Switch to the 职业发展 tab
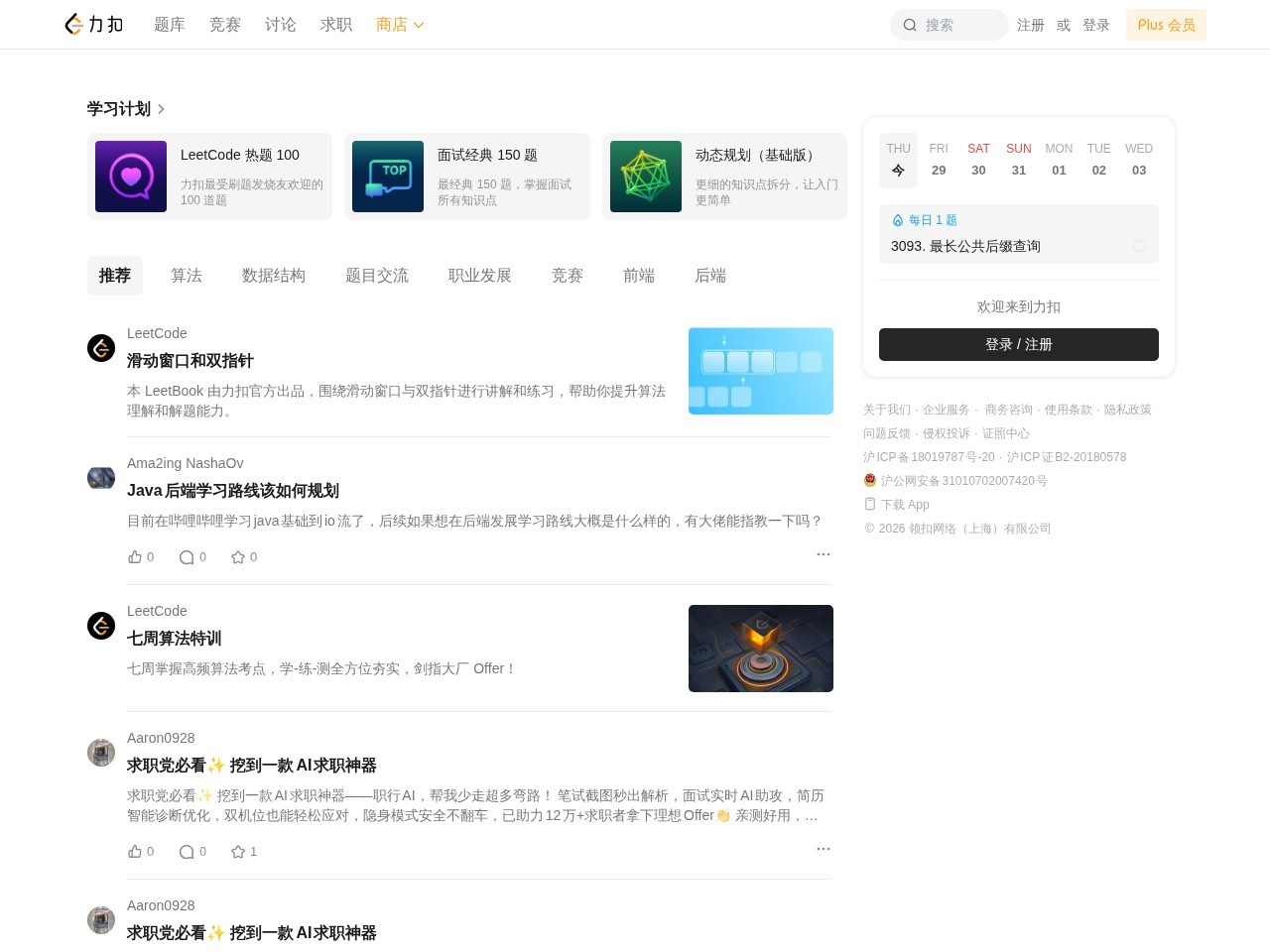1270x952 pixels. click(x=480, y=276)
